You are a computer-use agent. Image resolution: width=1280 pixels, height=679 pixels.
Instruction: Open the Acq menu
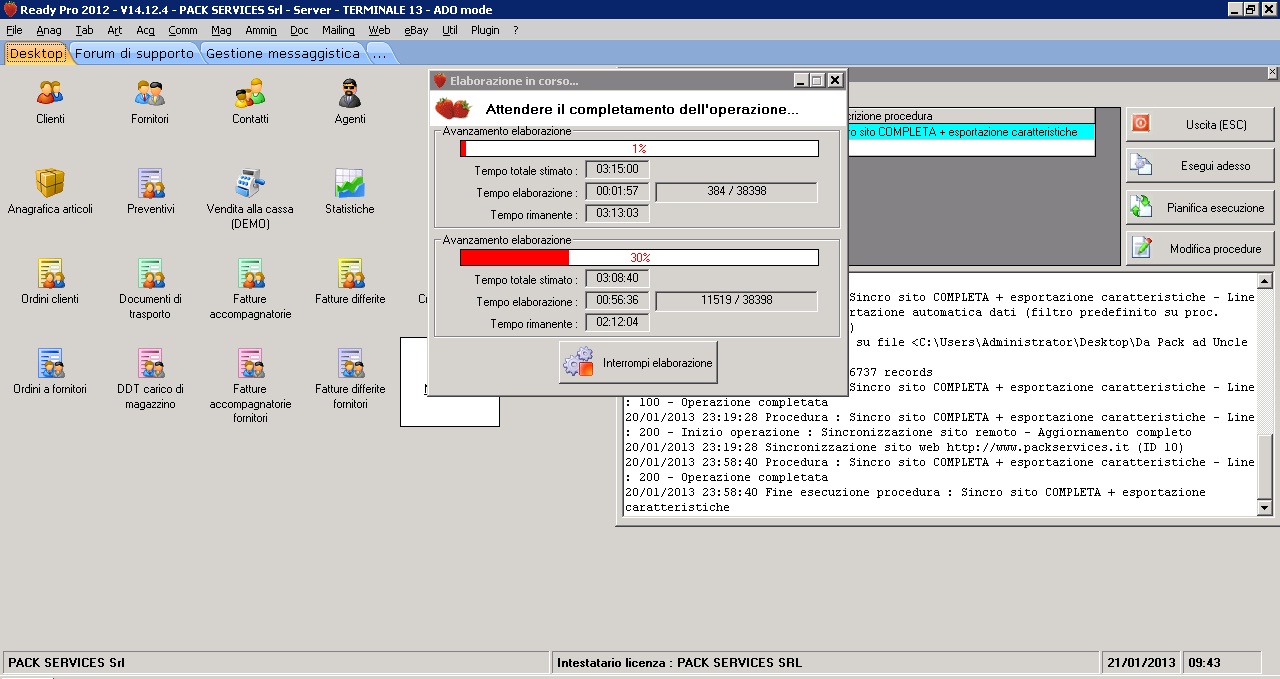tap(146, 30)
